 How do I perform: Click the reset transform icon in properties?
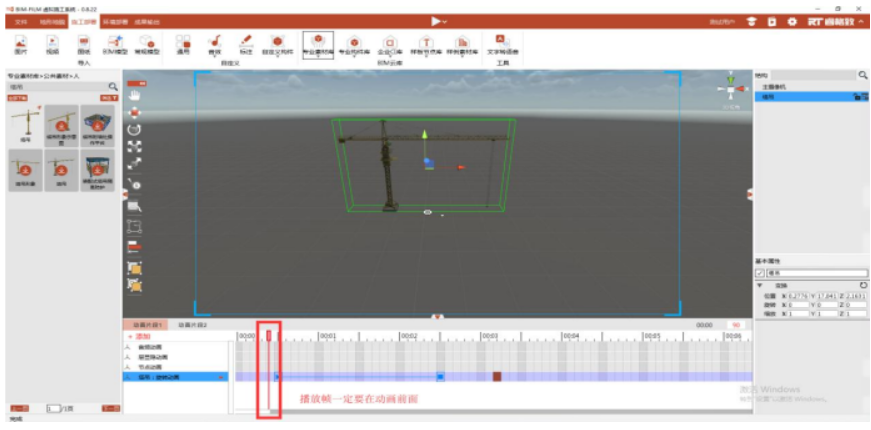(x=863, y=284)
